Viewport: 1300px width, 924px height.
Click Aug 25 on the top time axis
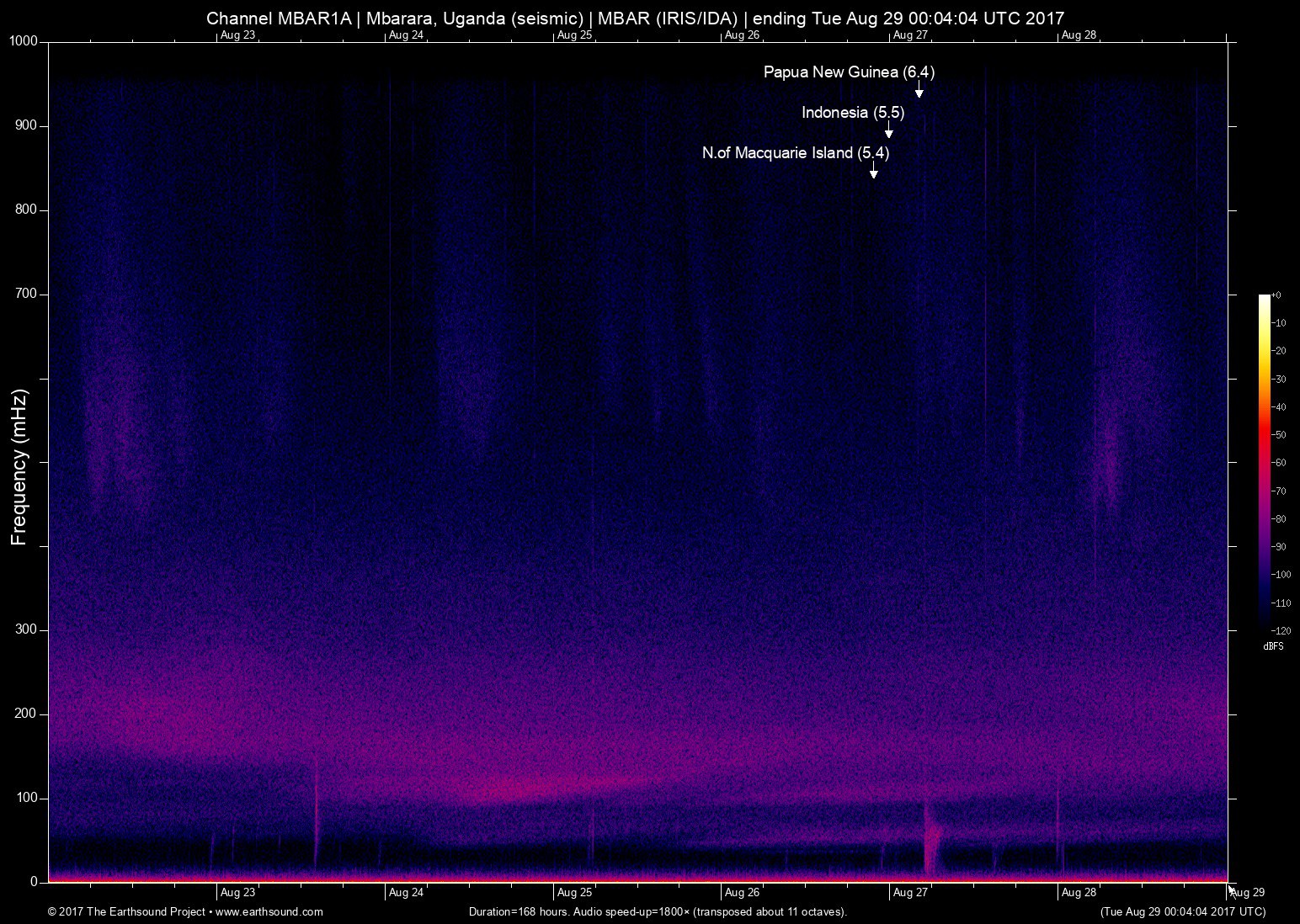574,35
